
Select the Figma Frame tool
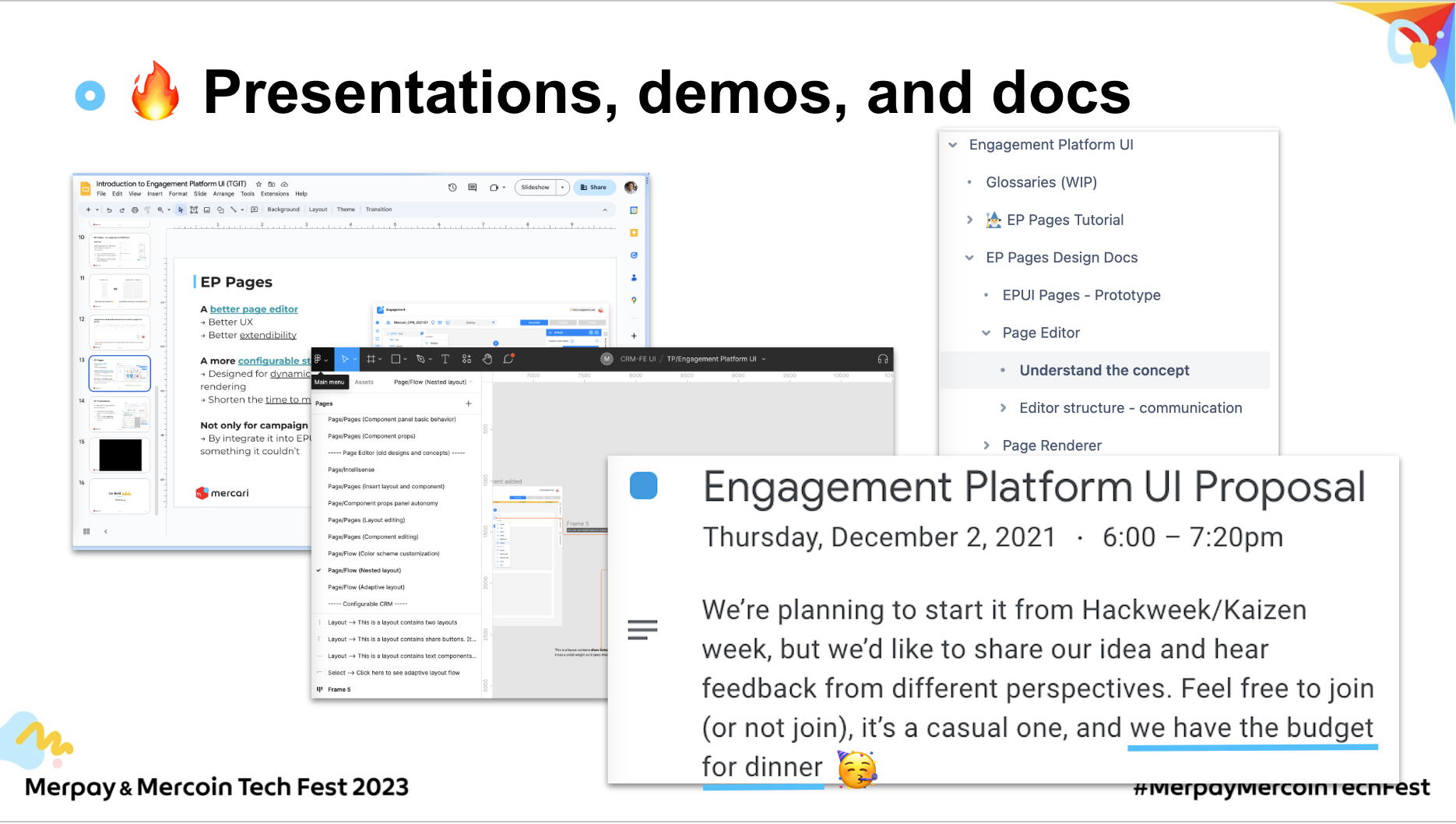tap(371, 359)
